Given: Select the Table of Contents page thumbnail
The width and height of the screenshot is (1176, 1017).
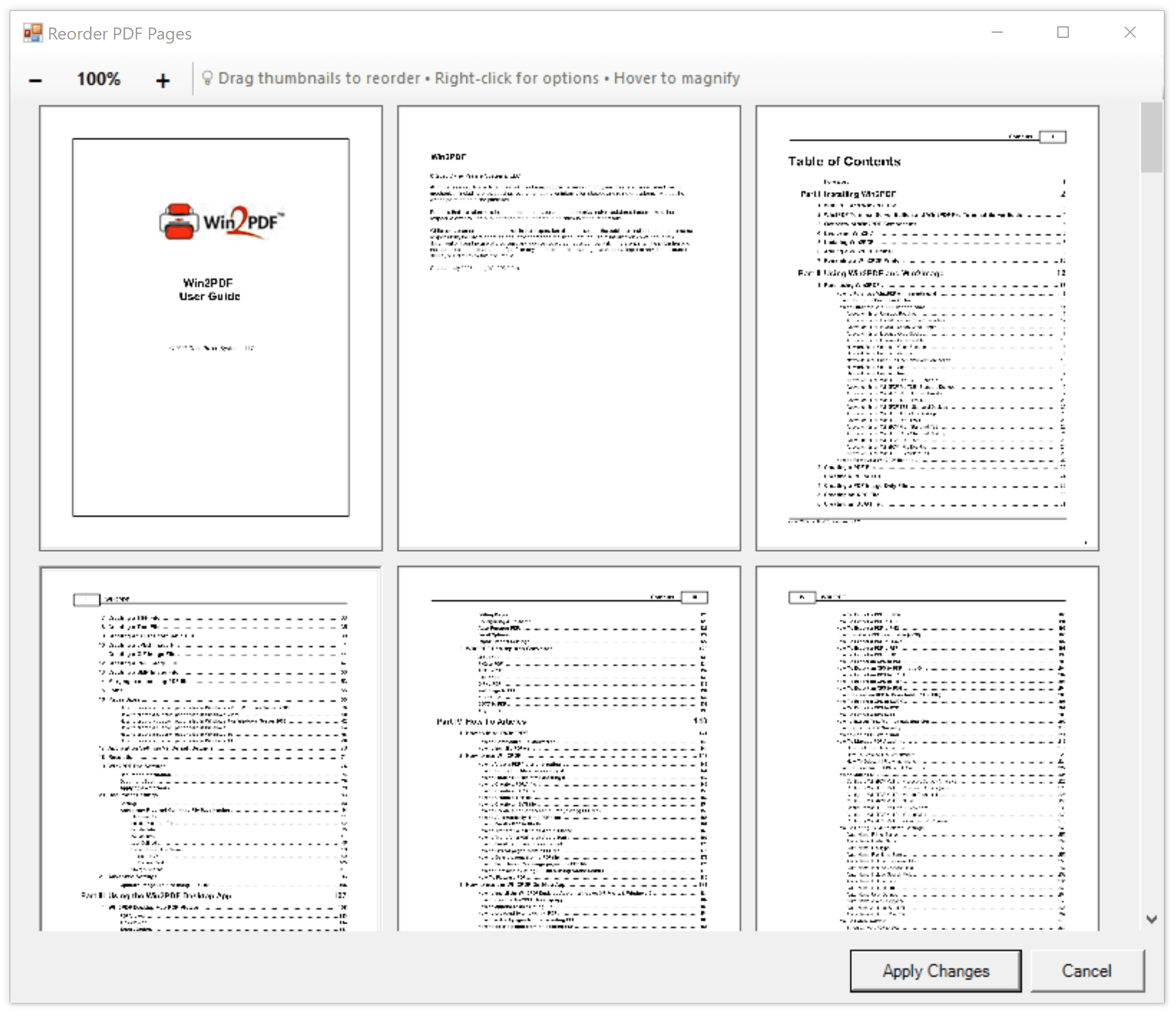Looking at the screenshot, I should coord(927,328).
